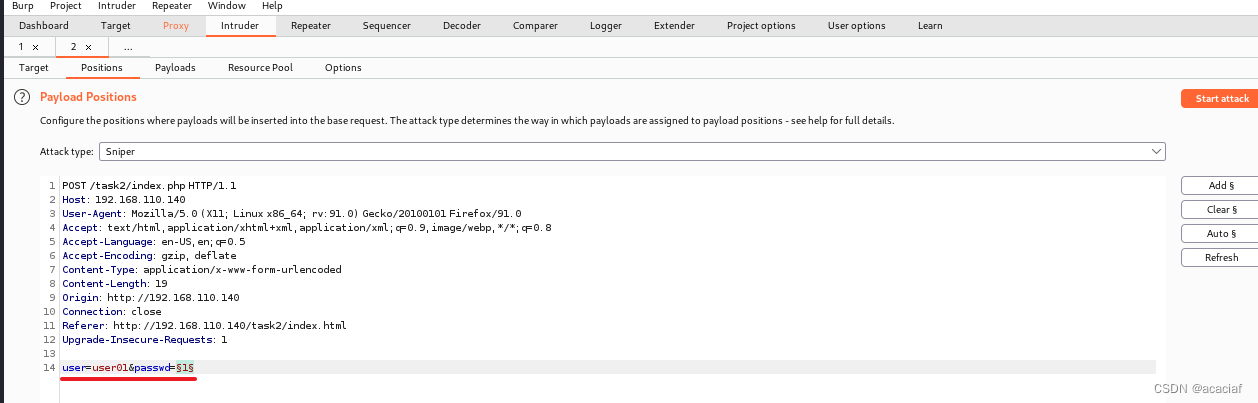Viewport: 1258px width, 403px height.
Task: Open the Burp menu in the menu bar
Action: pyautogui.click(x=22, y=6)
